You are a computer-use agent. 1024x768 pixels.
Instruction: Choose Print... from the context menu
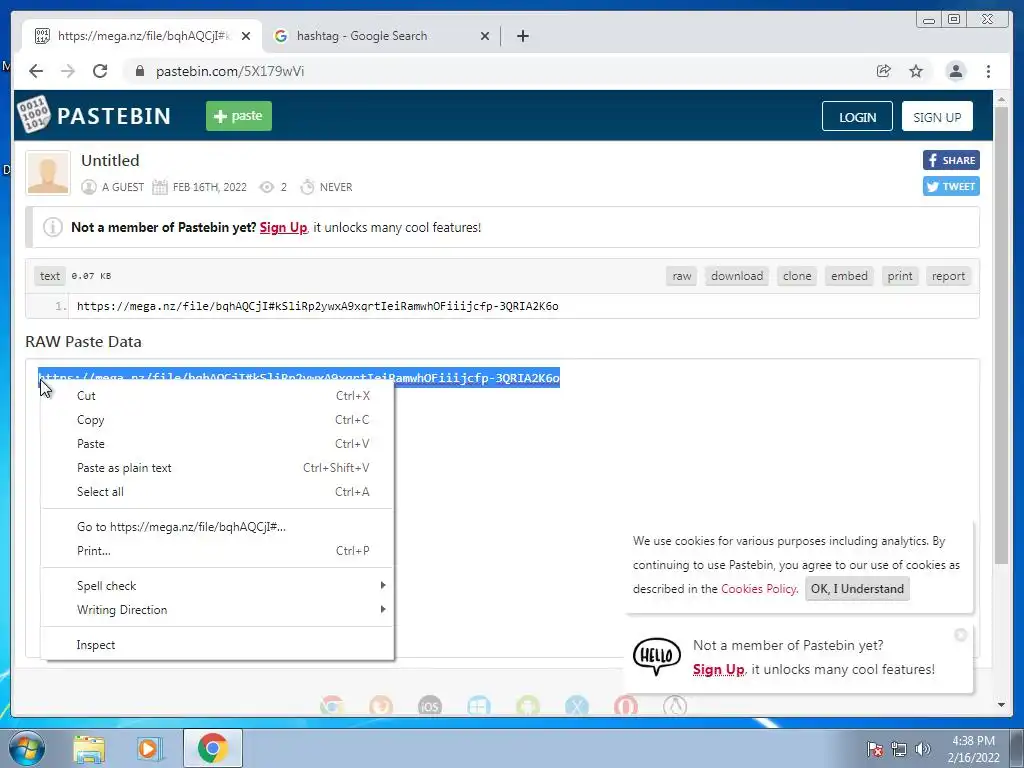217,551
